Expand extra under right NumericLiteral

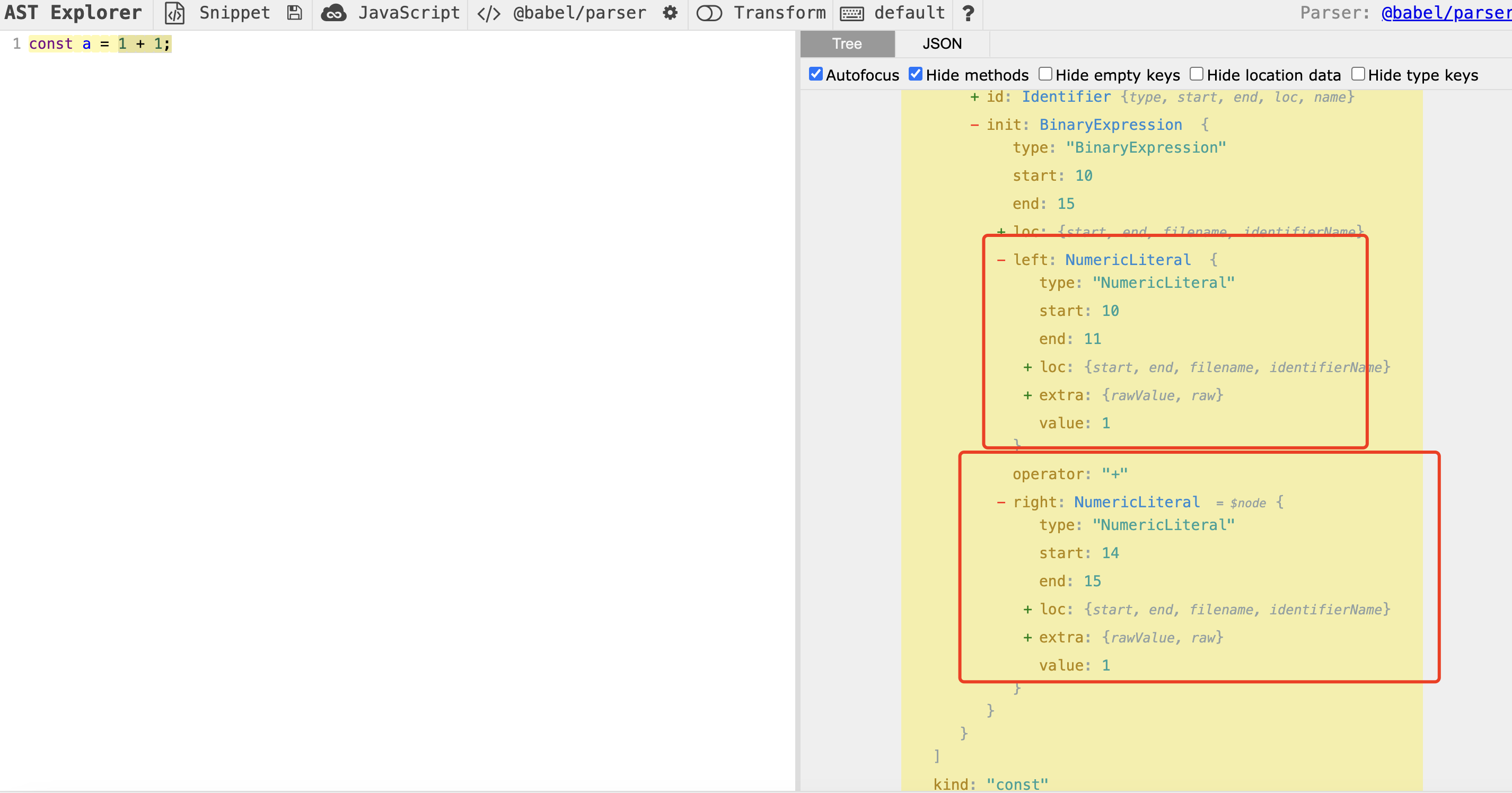[1027, 638]
